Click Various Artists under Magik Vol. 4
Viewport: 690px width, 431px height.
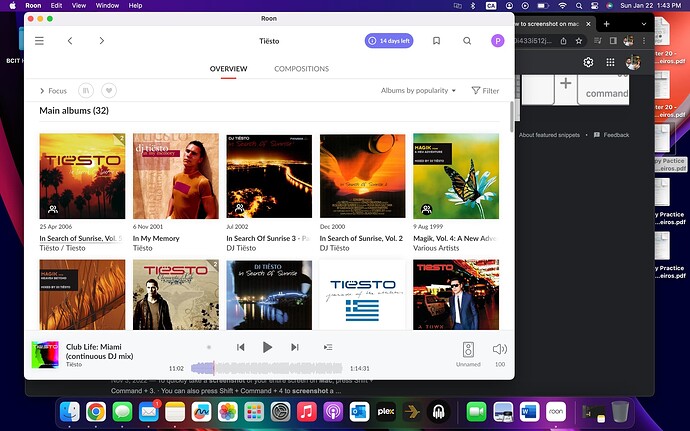point(436,248)
